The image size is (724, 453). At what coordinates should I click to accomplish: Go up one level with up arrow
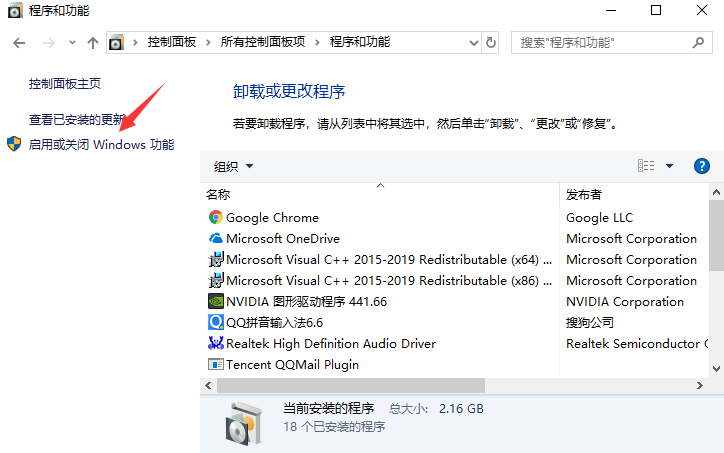tap(93, 43)
